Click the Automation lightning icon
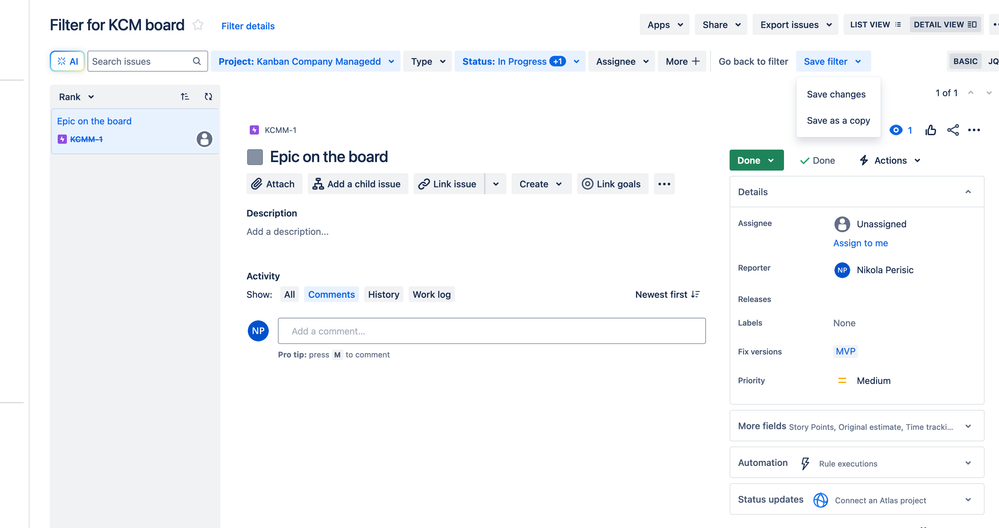999x528 pixels. click(805, 464)
